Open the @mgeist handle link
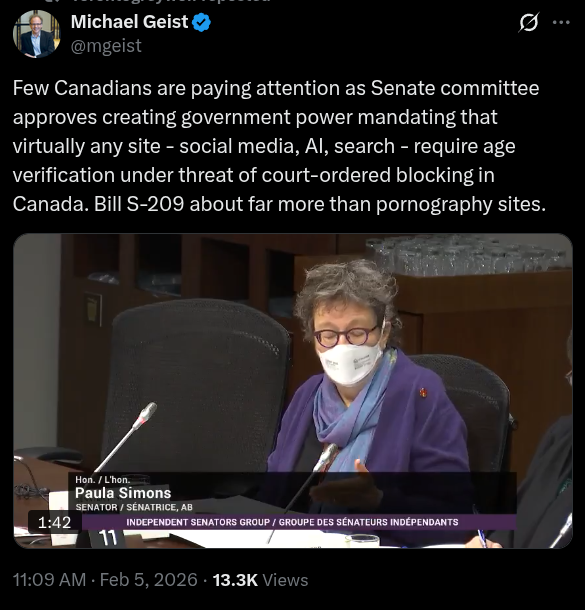The height and width of the screenshot is (610, 585). point(106,46)
